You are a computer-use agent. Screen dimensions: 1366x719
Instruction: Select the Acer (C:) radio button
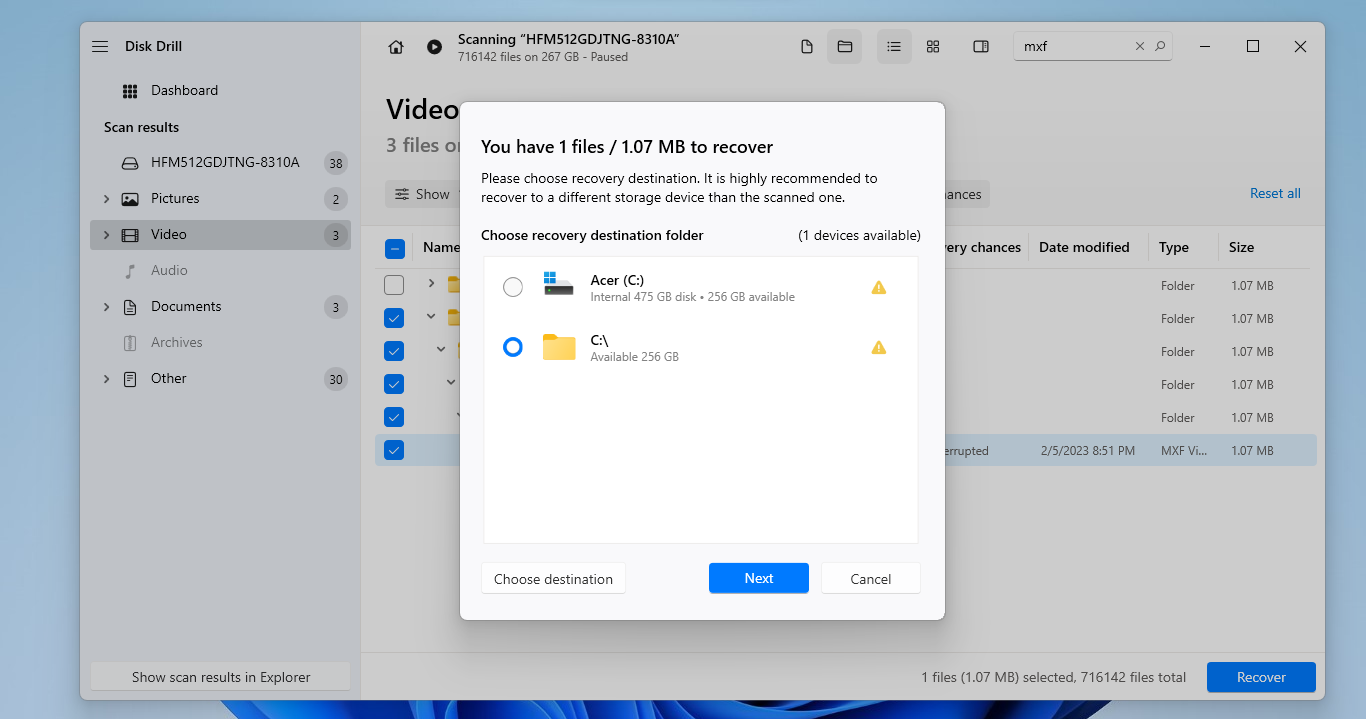[513, 288]
